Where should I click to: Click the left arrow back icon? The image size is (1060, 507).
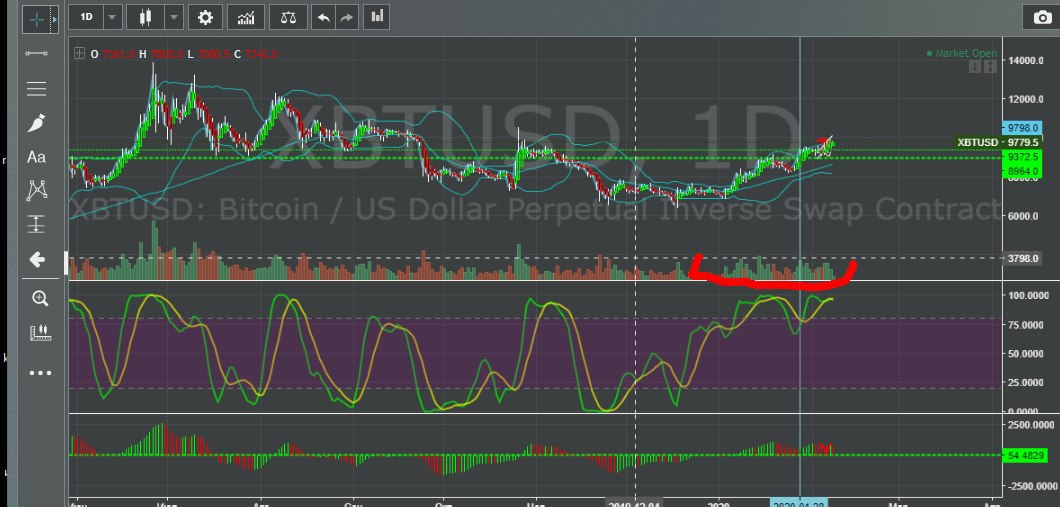(37, 260)
